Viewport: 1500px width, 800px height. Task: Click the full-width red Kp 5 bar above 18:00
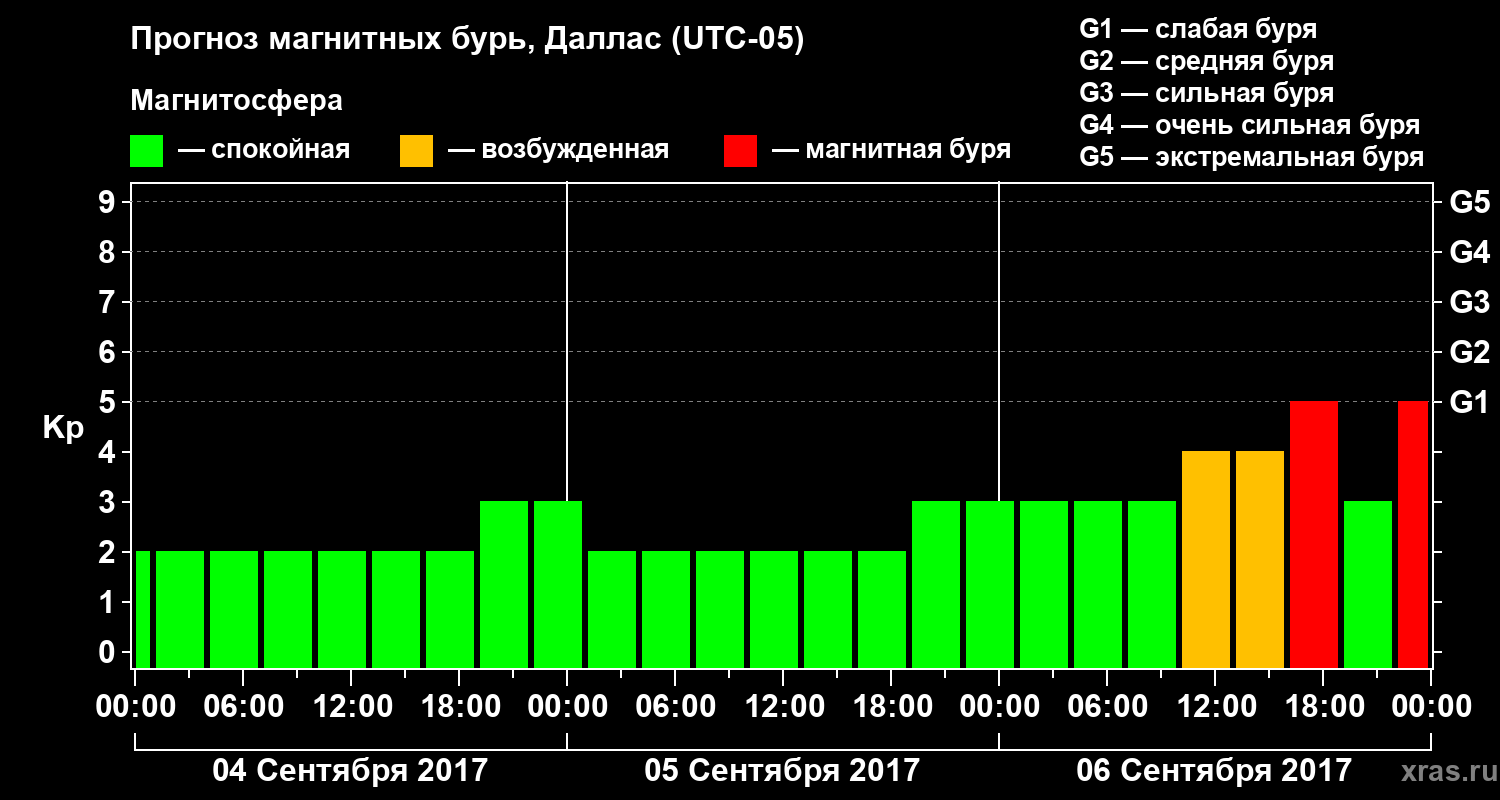(x=1314, y=534)
